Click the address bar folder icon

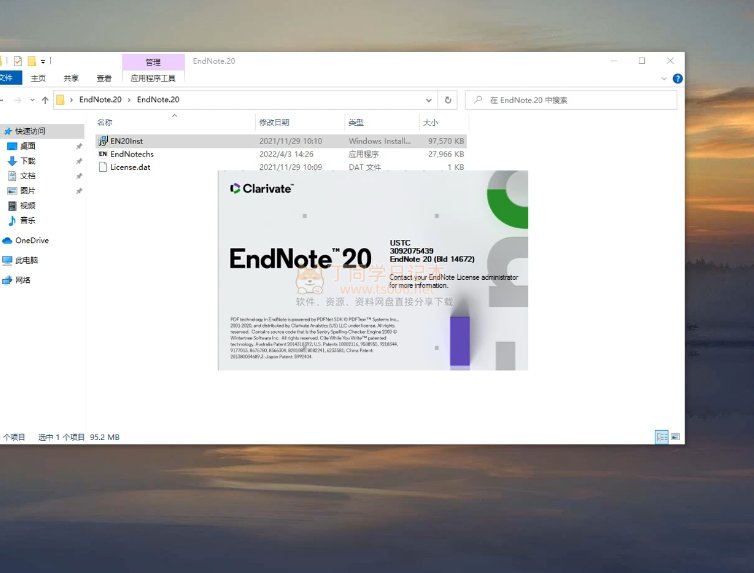point(60,100)
